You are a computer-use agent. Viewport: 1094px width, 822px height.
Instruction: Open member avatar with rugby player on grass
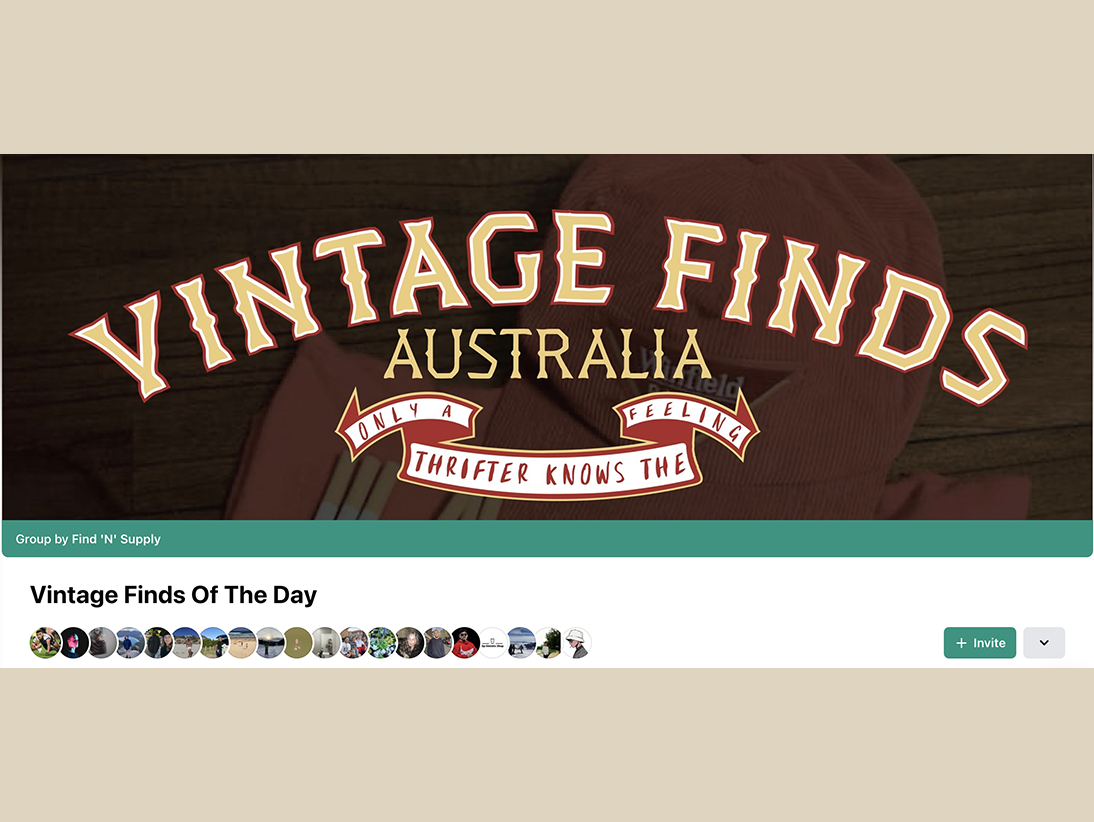coord(45,643)
